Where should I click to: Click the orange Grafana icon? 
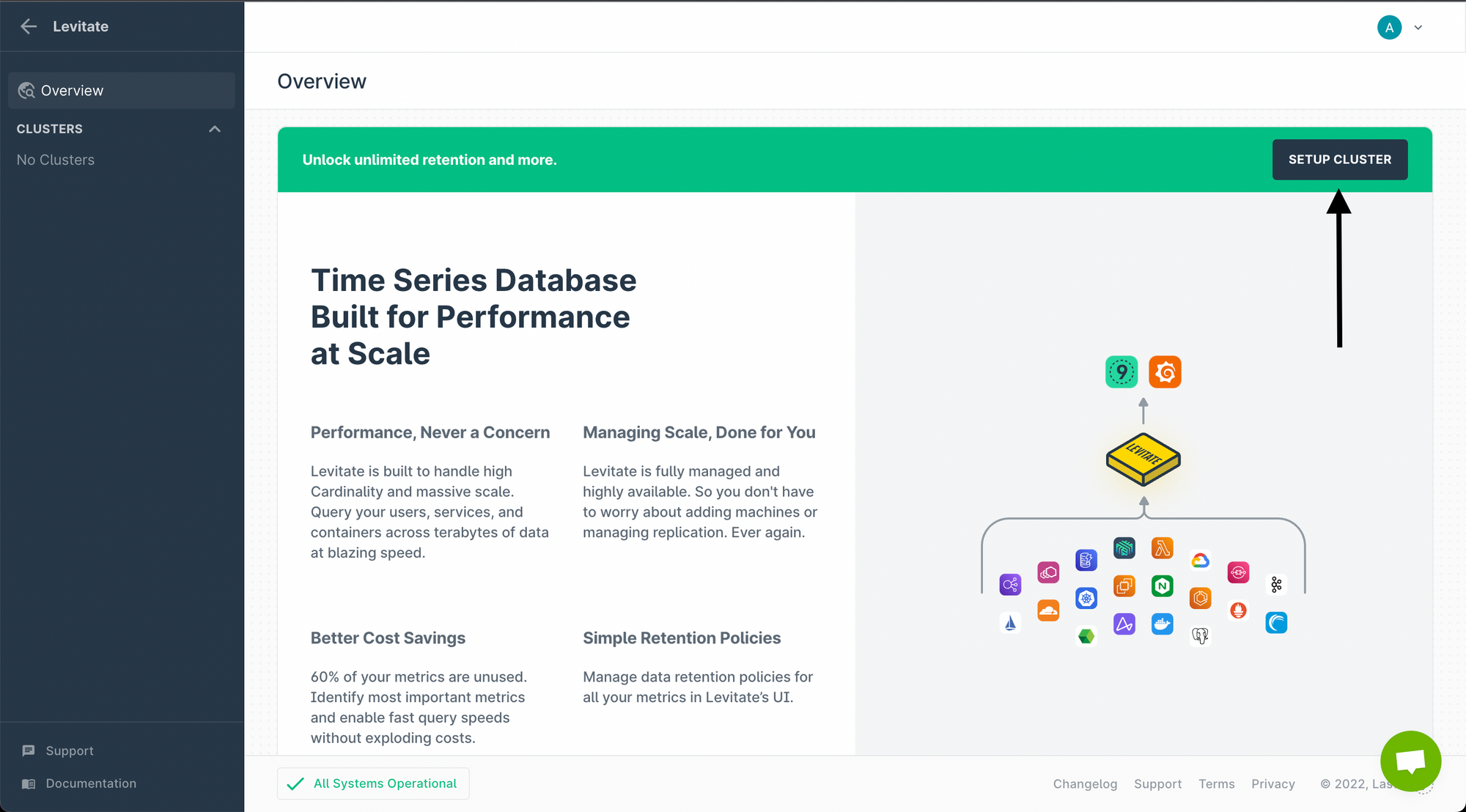pos(1165,372)
